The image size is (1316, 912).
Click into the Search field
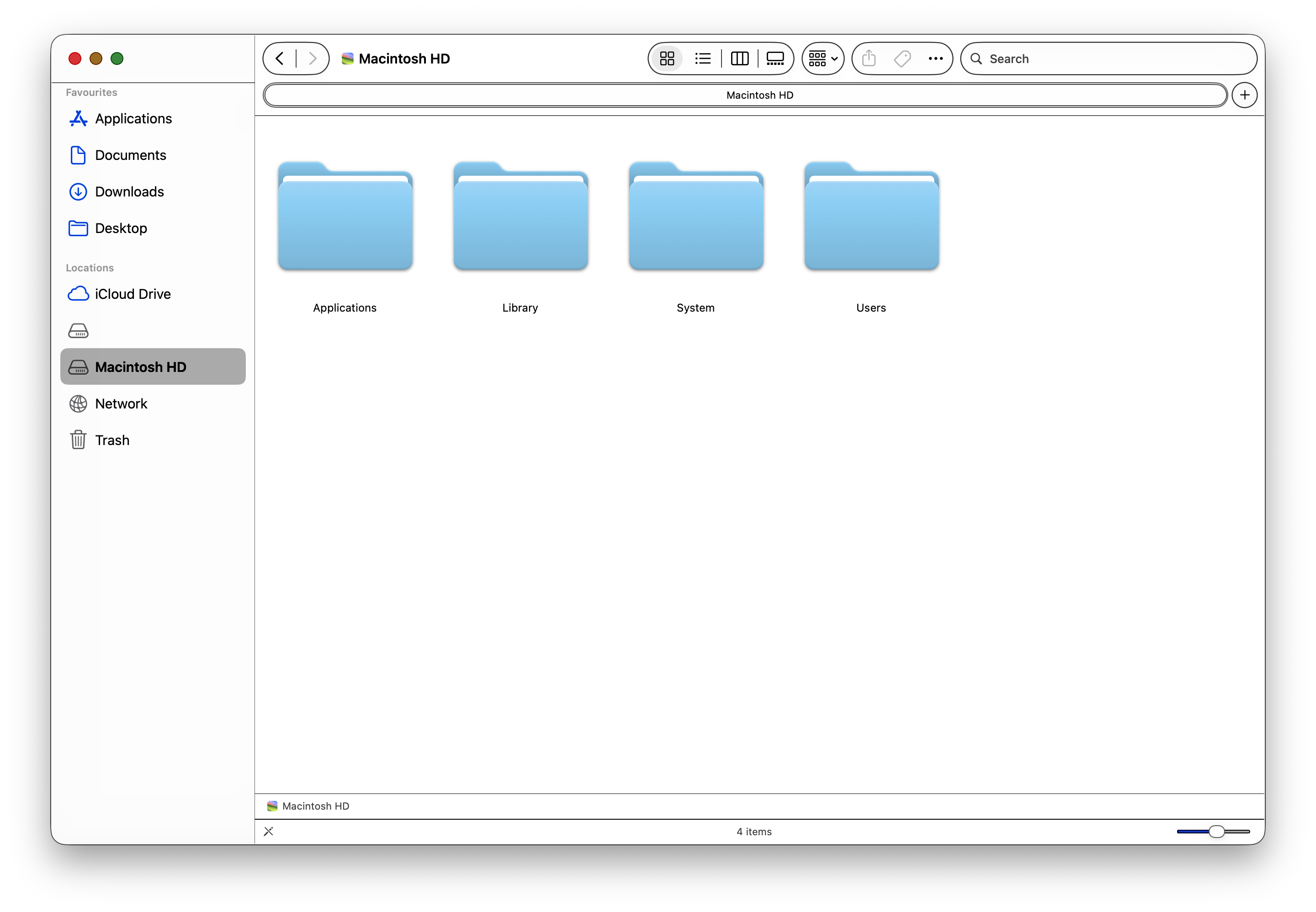pyautogui.click(x=1109, y=58)
